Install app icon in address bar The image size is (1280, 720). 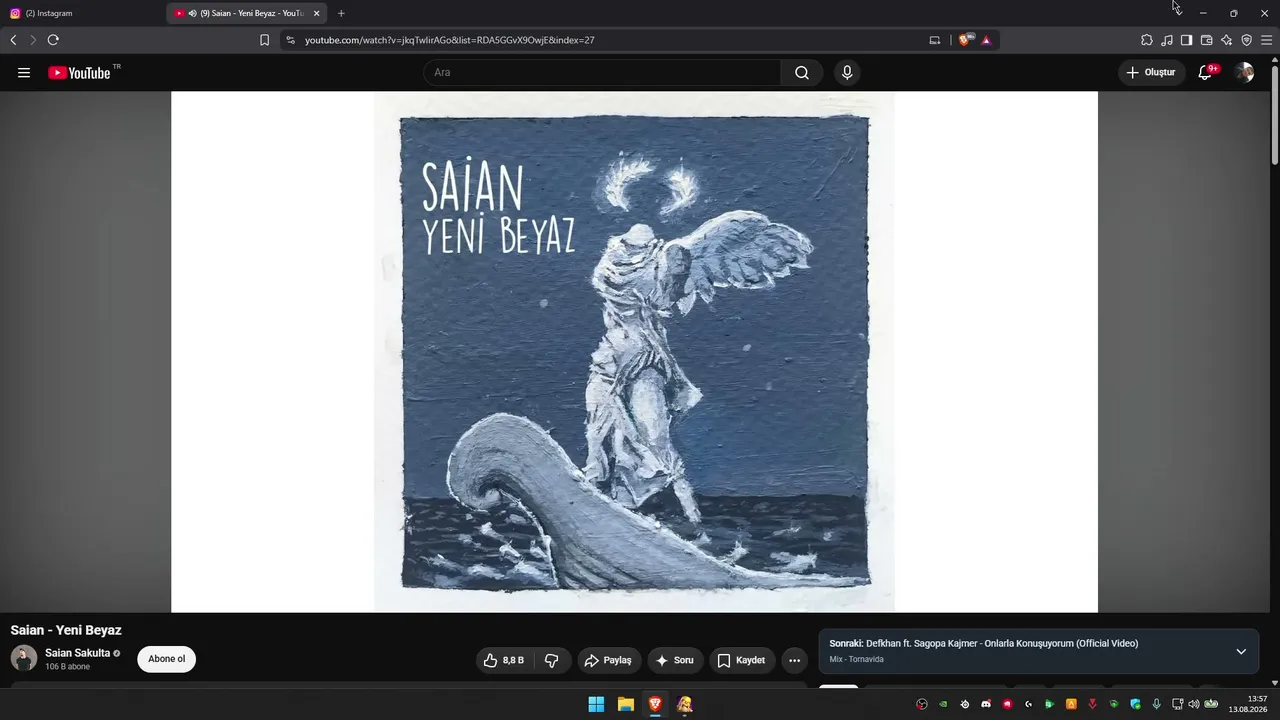[x=935, y=40]
